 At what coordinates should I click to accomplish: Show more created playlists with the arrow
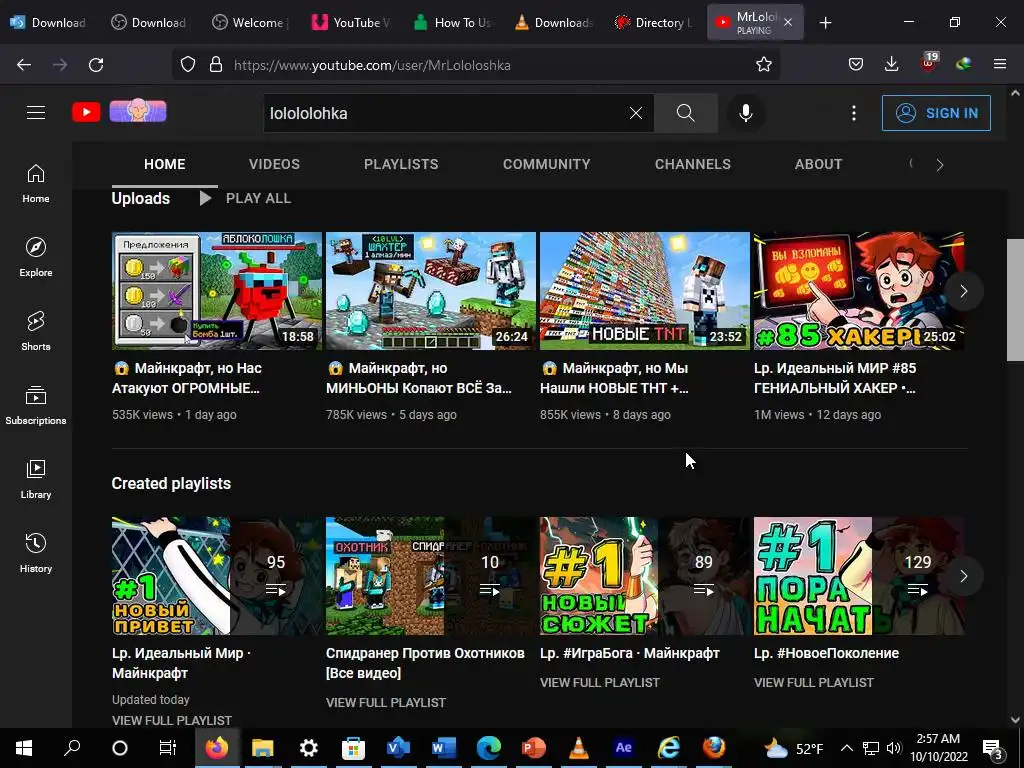point(963,576)
